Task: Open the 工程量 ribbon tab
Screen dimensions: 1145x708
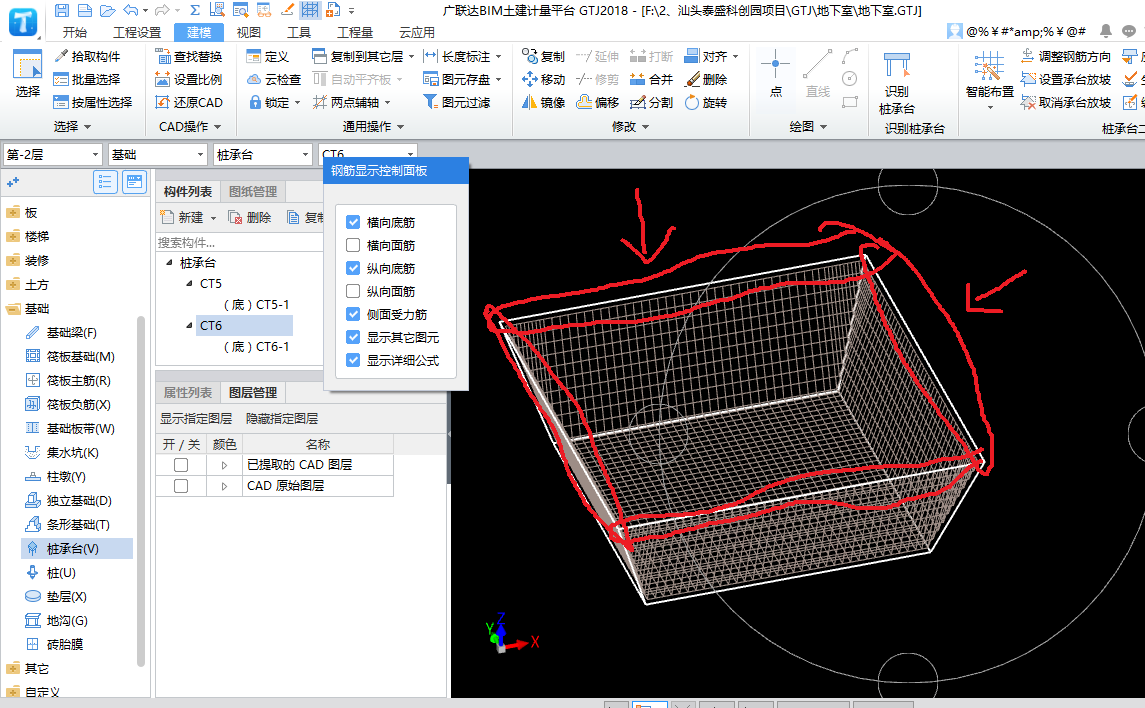Action: (355, 32)
